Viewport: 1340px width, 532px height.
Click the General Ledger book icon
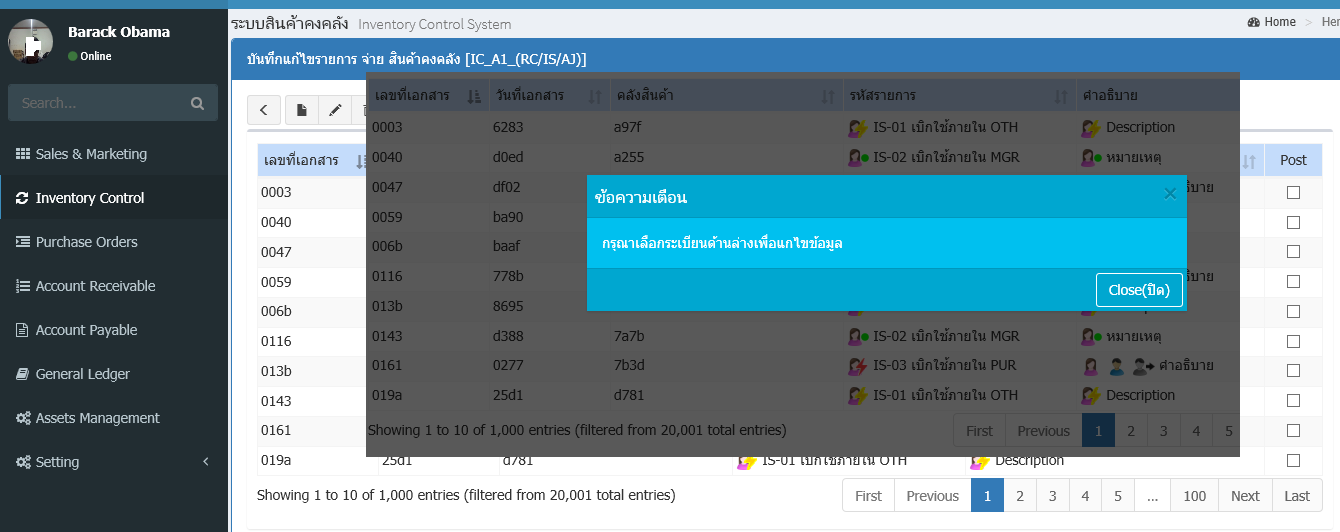click(x=23, y=374)
